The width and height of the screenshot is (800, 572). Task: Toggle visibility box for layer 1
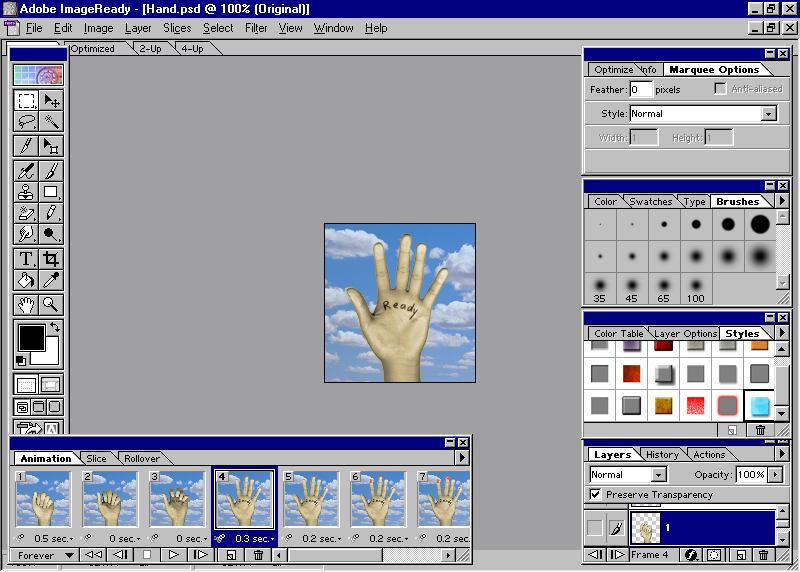[x=595, y=526]
